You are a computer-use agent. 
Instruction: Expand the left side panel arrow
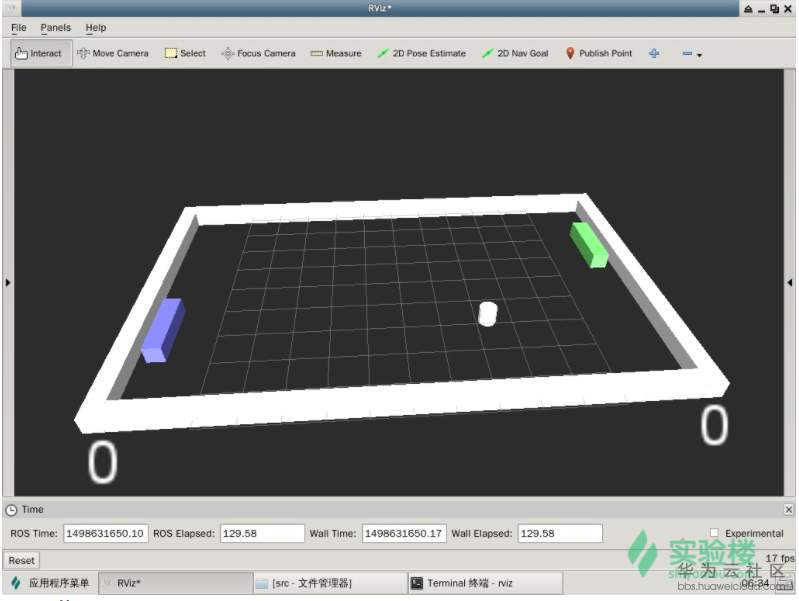8,282
